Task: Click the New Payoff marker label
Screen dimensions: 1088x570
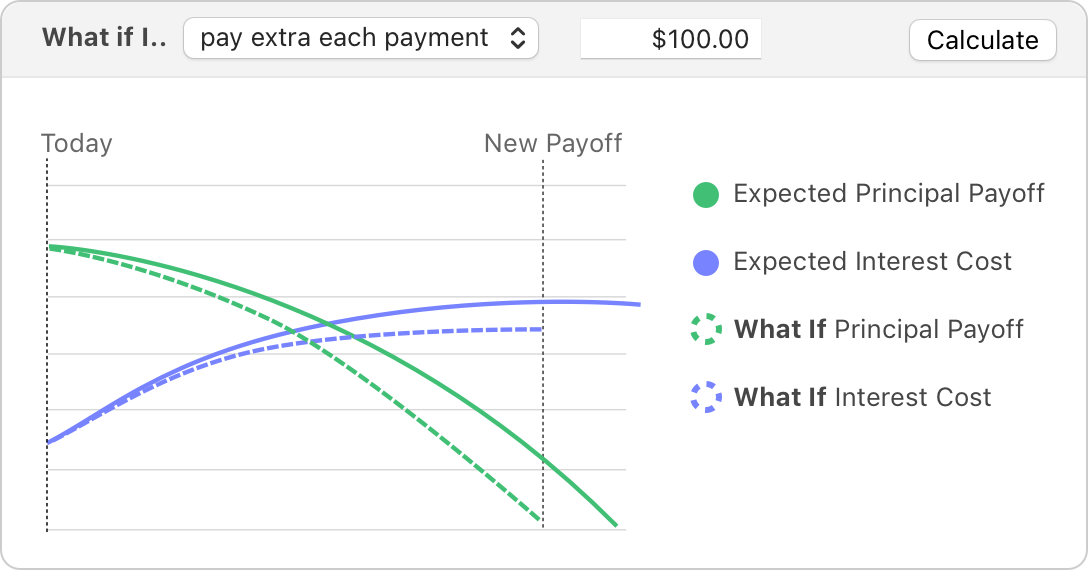Action: pyautogui.click(x=553, y=144)
